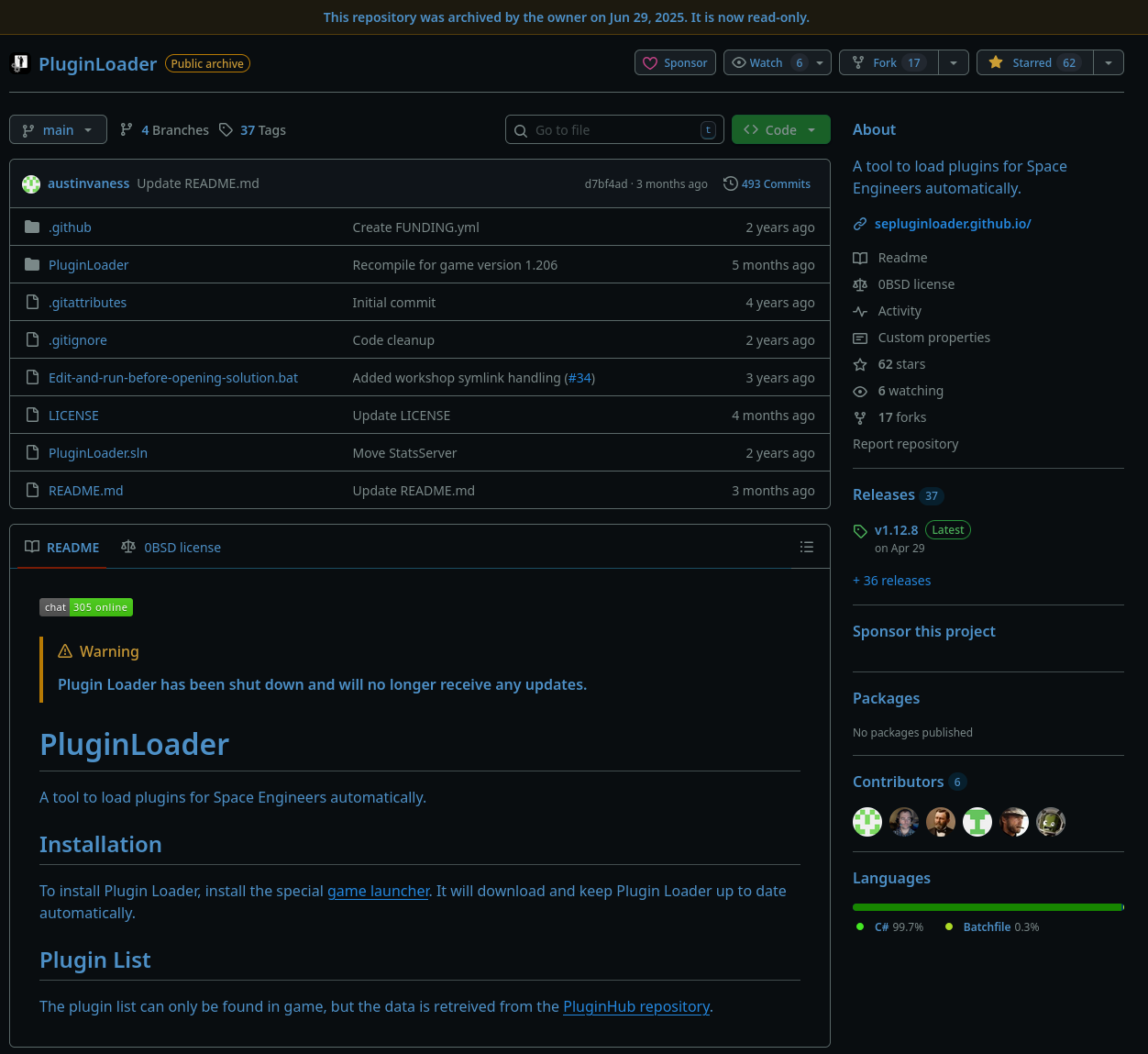The image size is (1148, 1054).
Task: Open the "Recompile for game version 1.206" commit
Action: tap(455, 265)
